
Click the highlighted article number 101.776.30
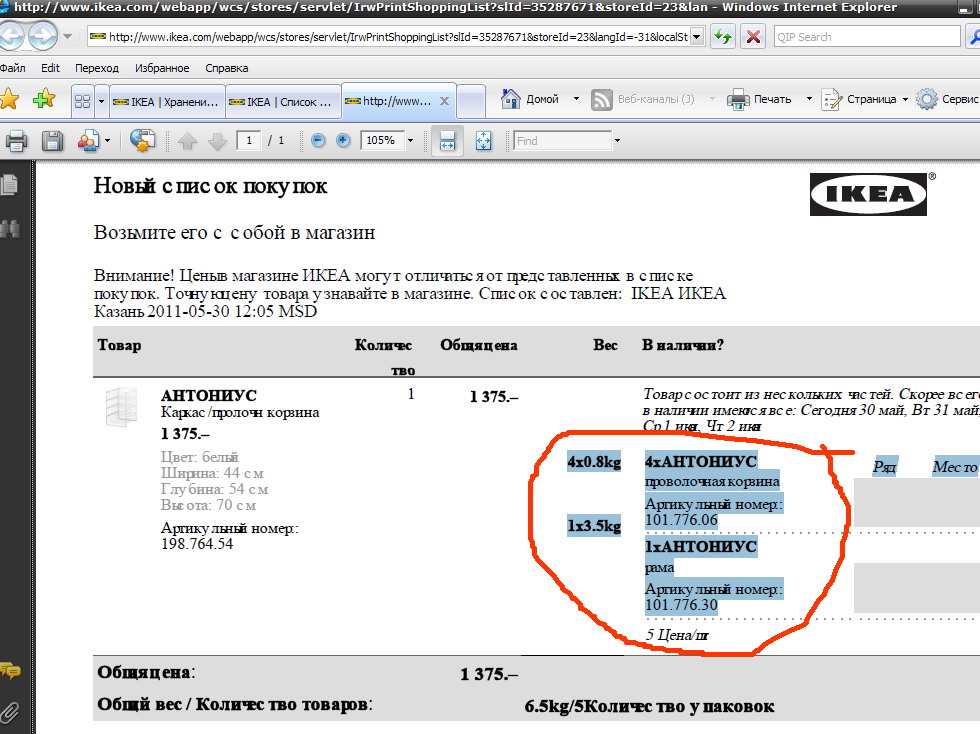click(681, 605)
